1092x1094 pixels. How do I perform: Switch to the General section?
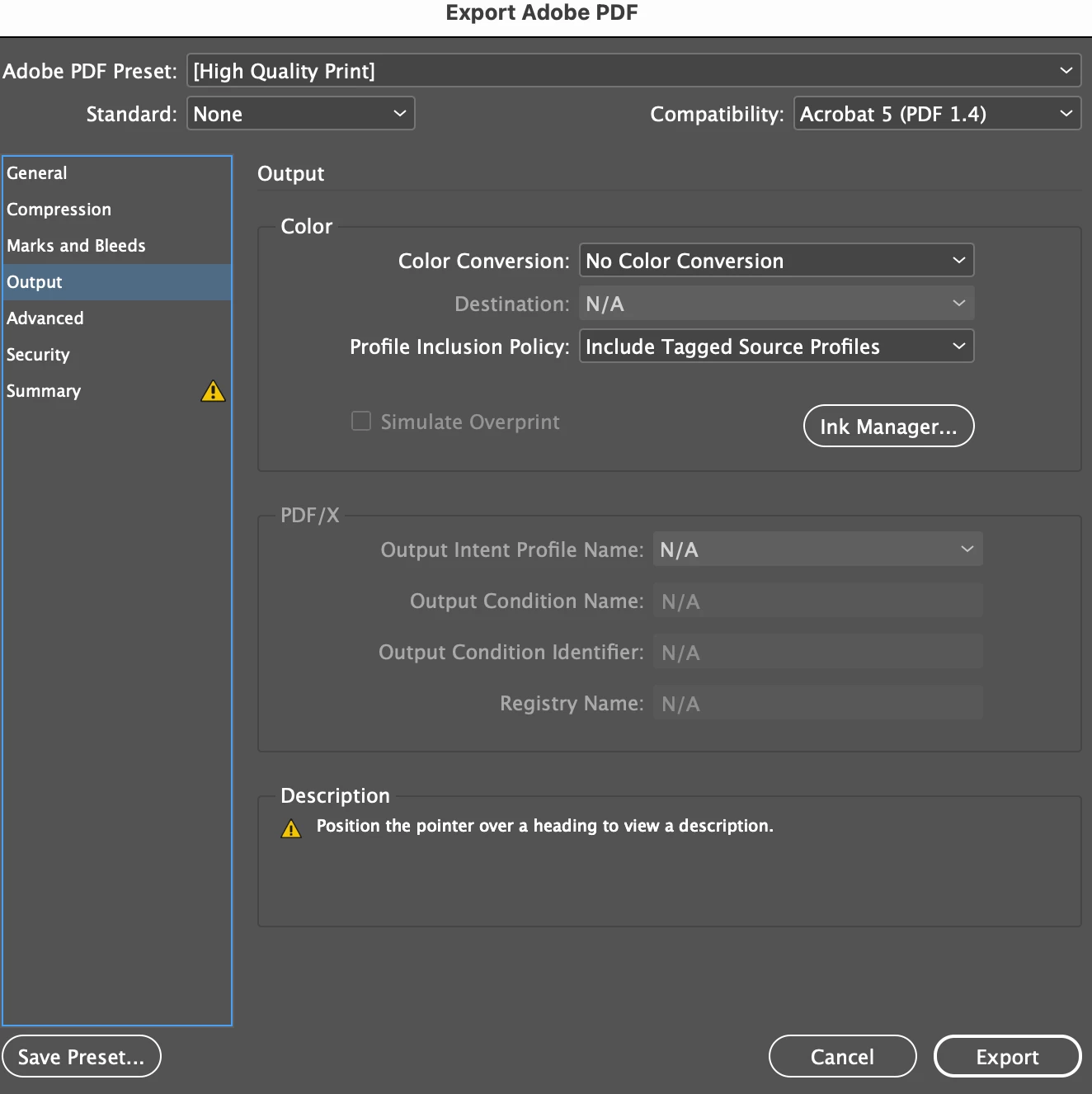pos(117,173)
